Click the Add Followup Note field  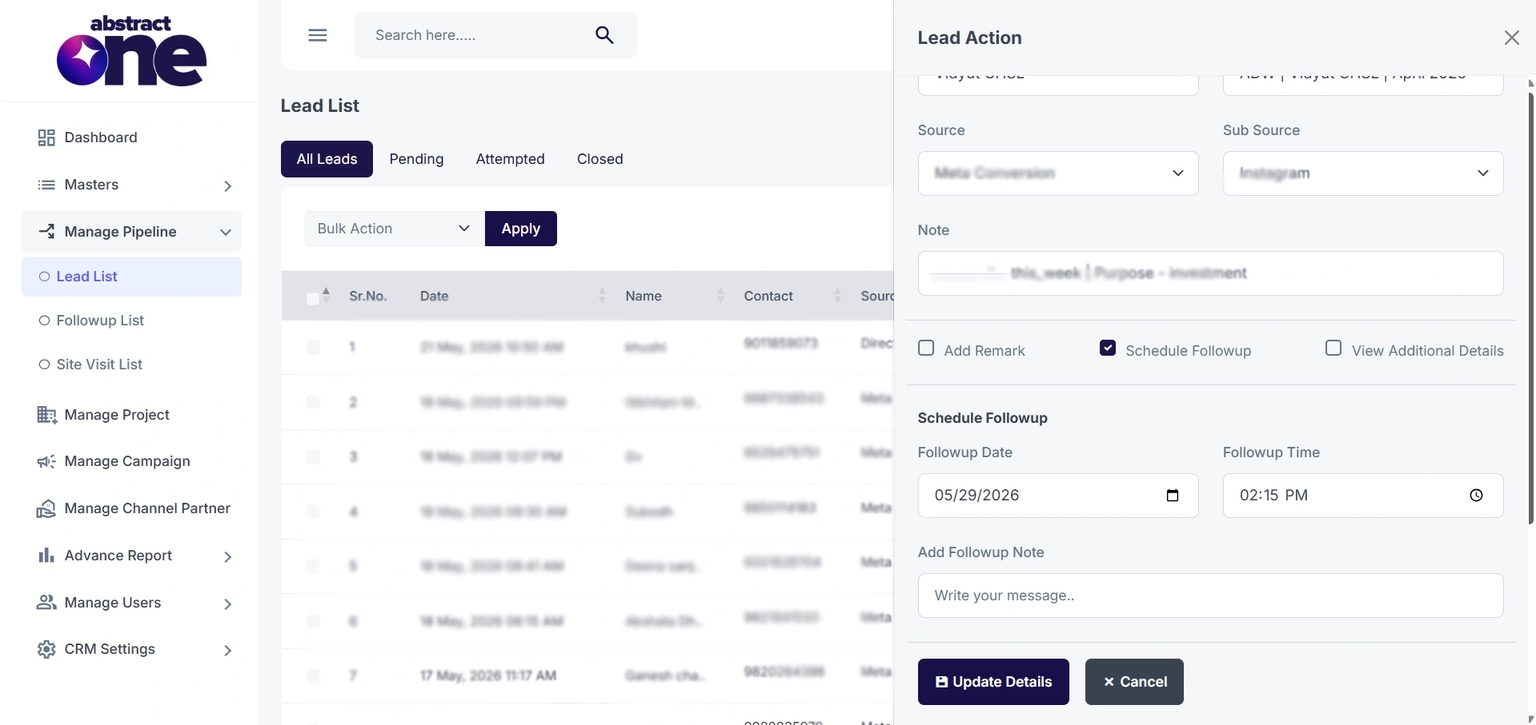pyautogui.click(x=1211, y=595)
